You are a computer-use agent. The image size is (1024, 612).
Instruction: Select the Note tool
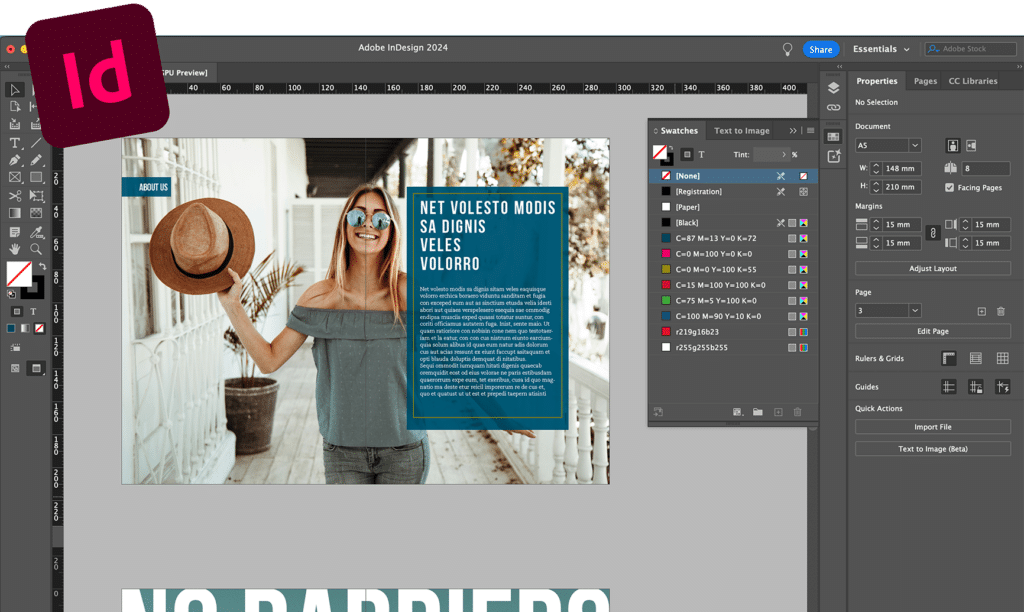click(x=14, y=232)
